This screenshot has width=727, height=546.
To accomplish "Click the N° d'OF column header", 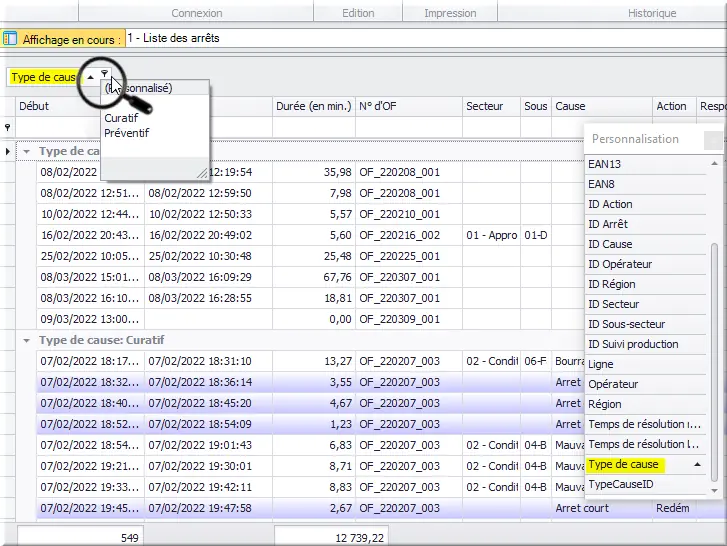I will coord(409,106).
